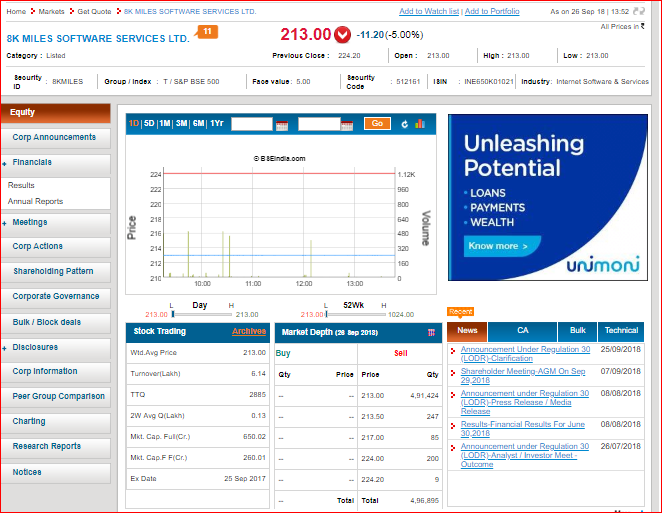
Task: Select the 5D chart period
Action: (x=149, y=124)
